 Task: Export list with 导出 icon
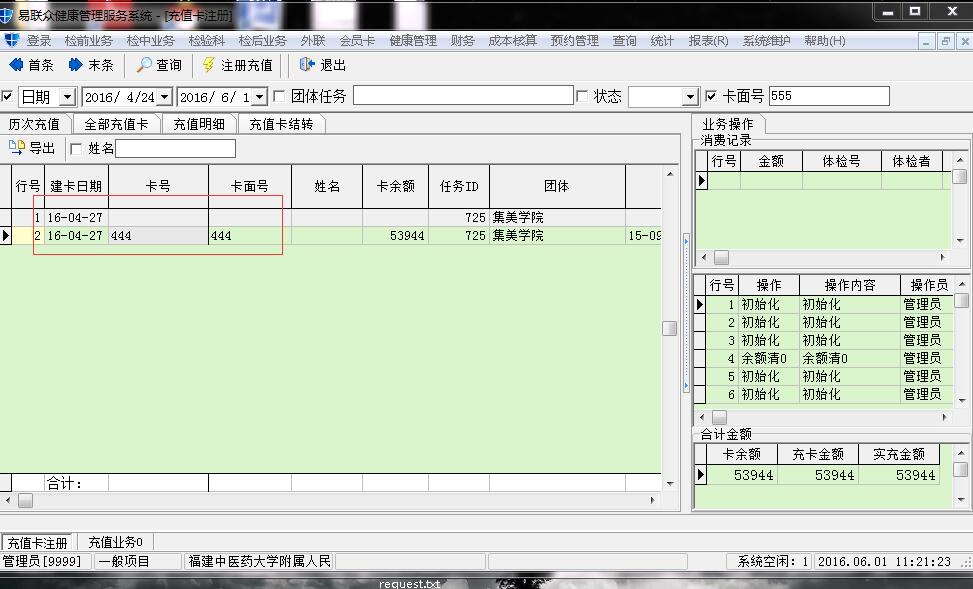[32, 148]
